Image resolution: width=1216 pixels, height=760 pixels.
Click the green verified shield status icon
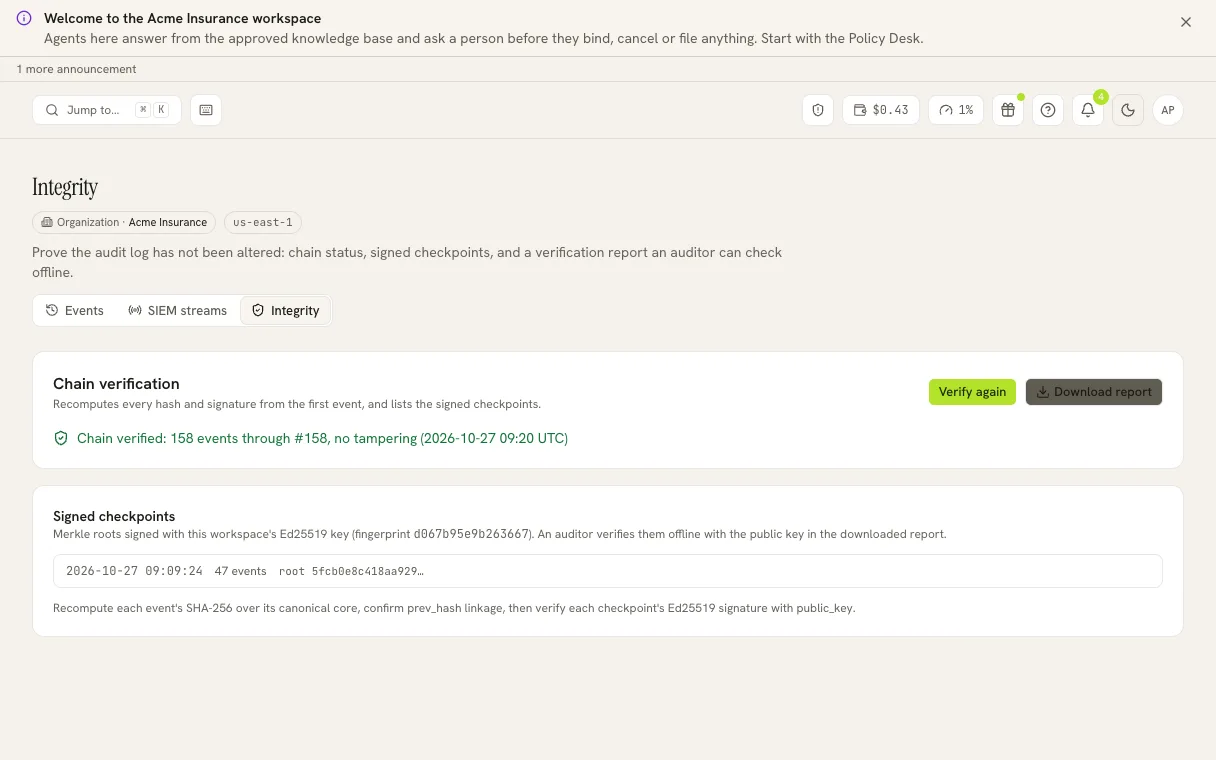tap(61, 438)
